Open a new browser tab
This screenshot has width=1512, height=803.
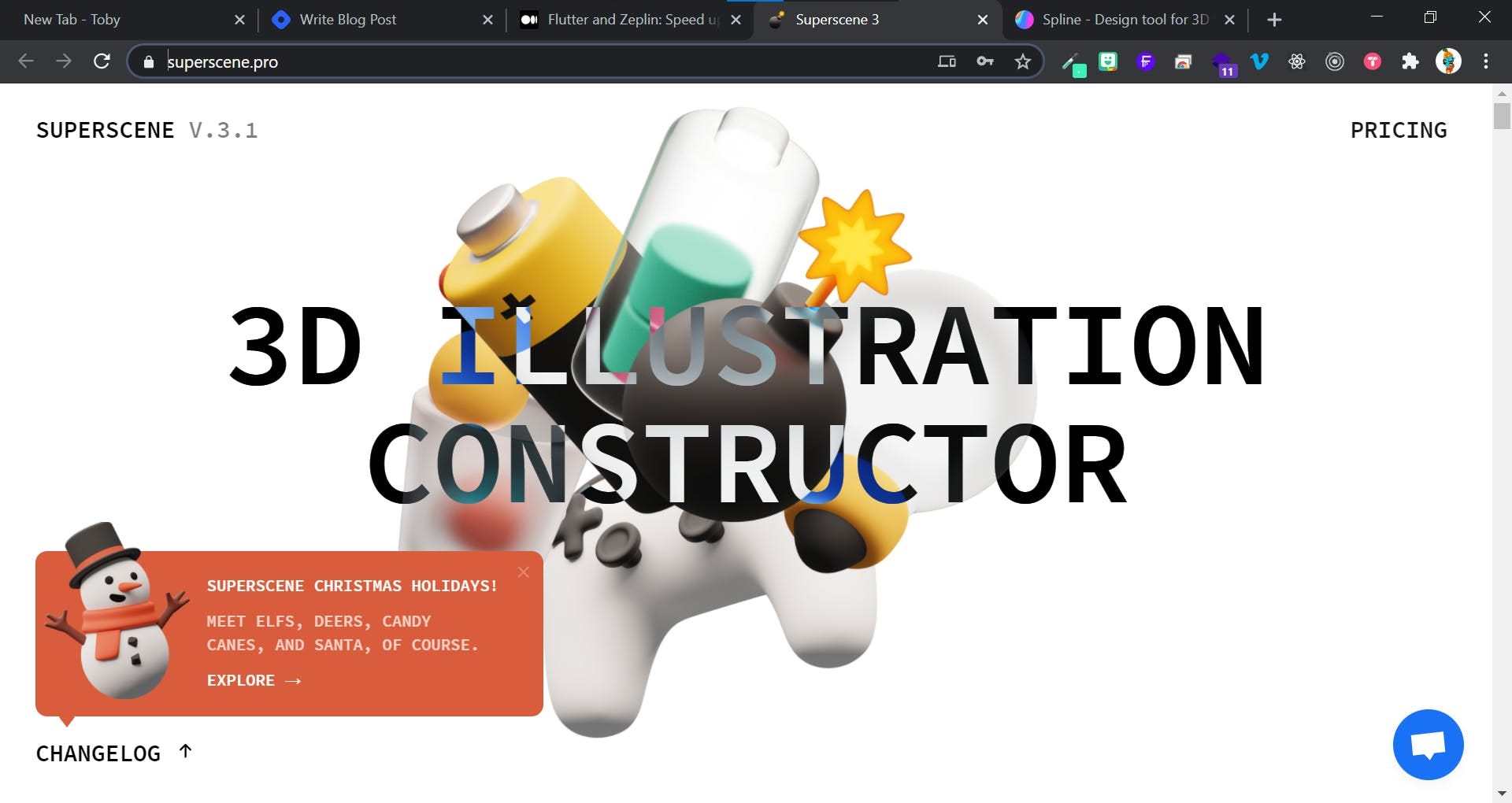point(1274,20)
